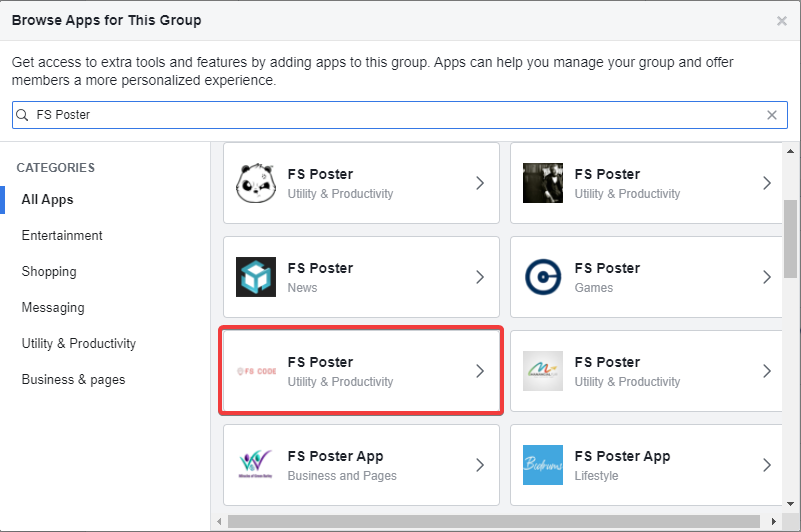This screenshot has height=532, width=801.
Task: Click the Browse Apps for This Group title
Action: pyautogui.click(x=106, y=20)
